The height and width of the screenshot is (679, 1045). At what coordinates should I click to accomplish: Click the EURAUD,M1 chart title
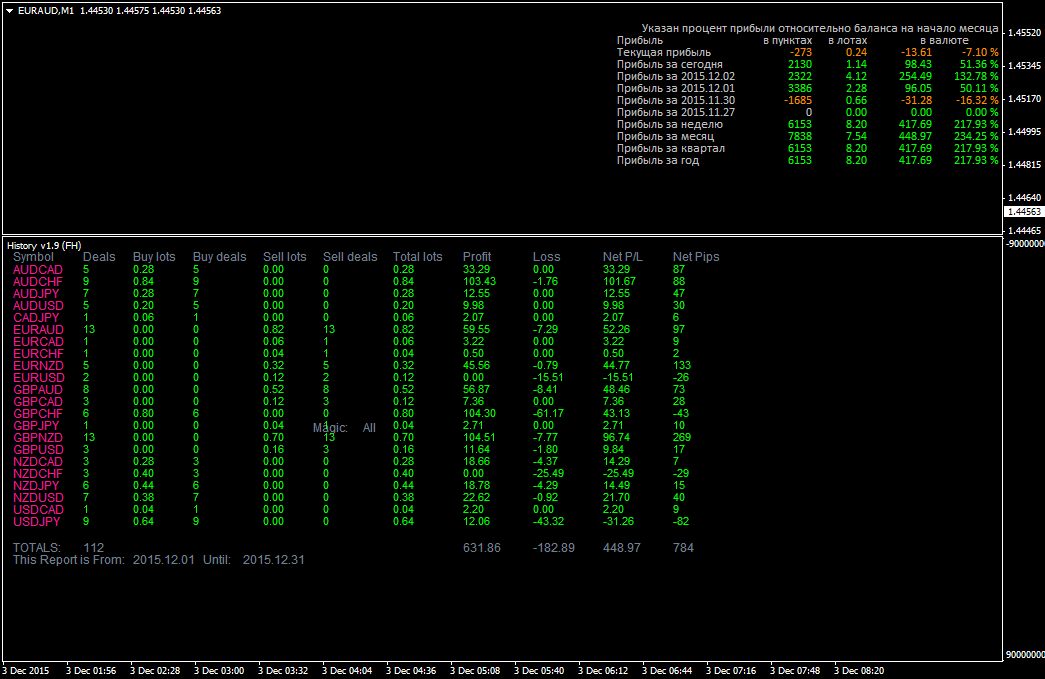[x=45, y=11]
